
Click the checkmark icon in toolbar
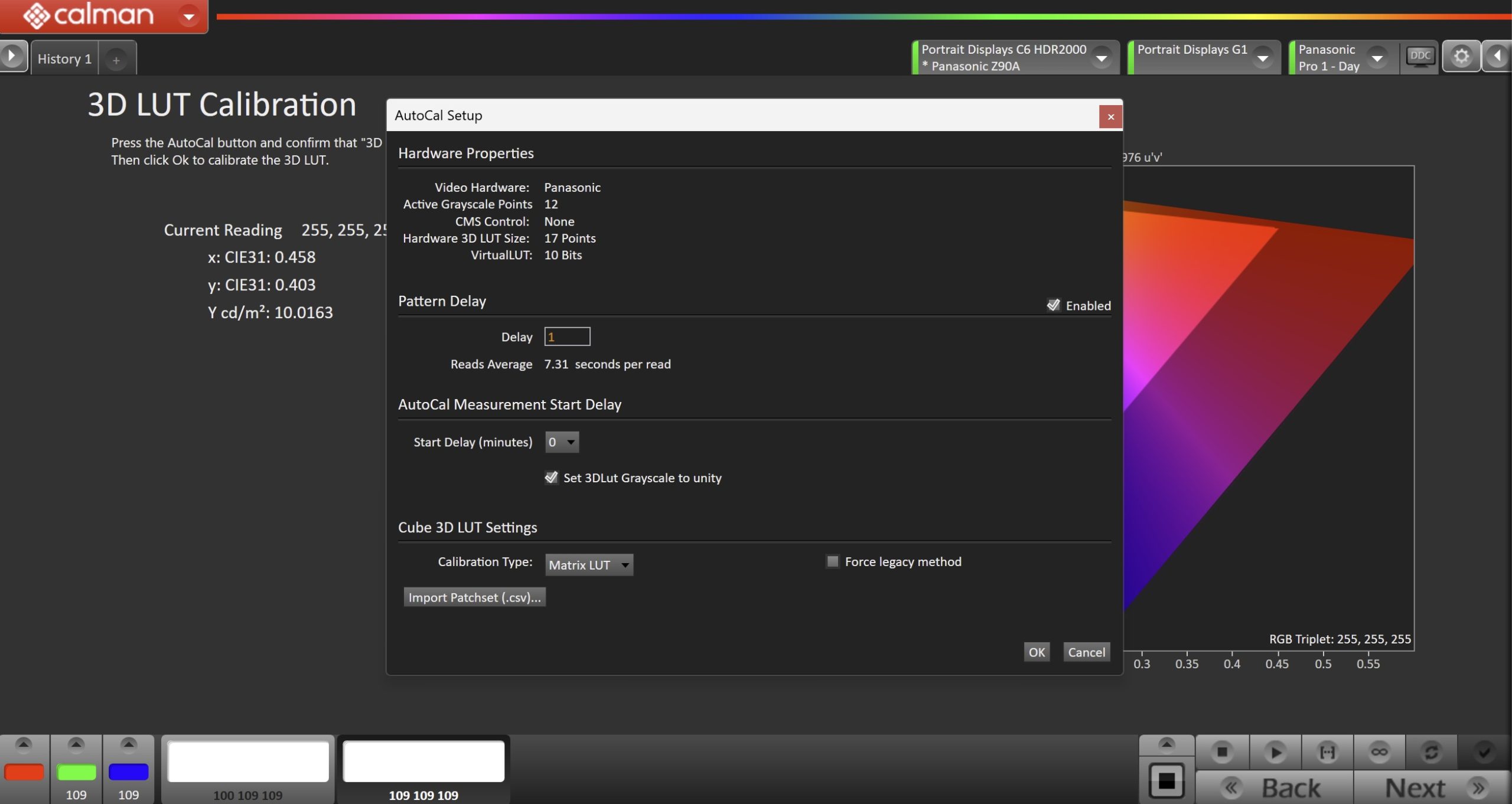pyautogui.click(x=1484, y=752)
